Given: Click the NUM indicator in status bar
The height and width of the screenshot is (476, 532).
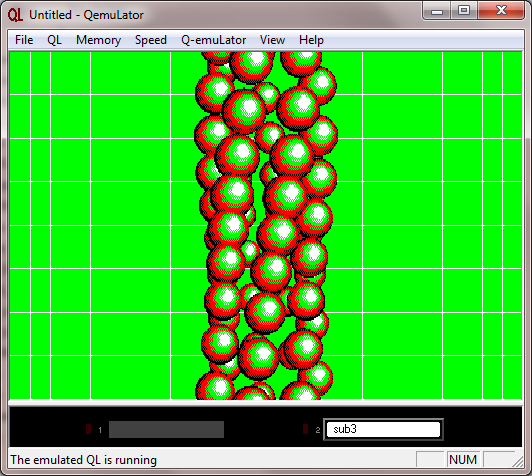Looking at the screenshot, I should pyautogui.click(x=463, y=460).
